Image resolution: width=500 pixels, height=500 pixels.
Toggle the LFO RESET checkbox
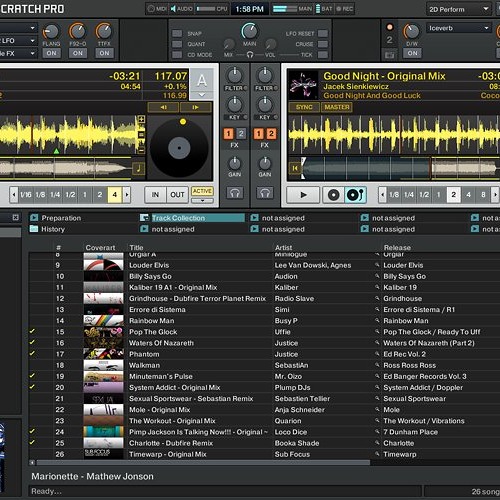point(322,33)
